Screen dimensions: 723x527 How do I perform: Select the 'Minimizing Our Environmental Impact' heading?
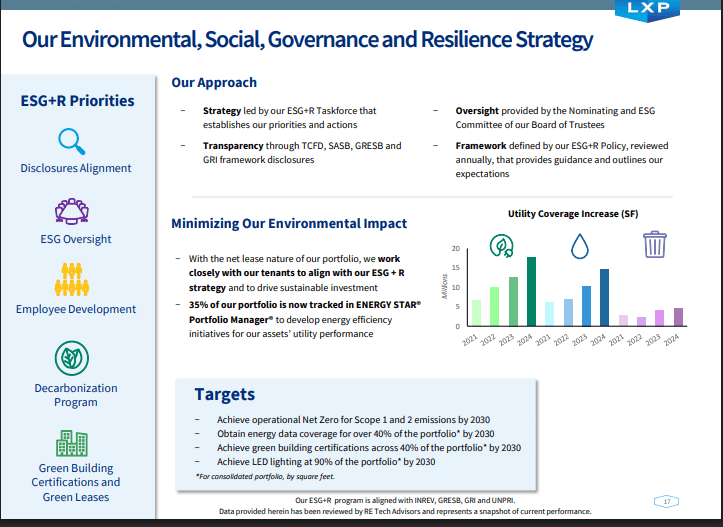coord(289,224)
